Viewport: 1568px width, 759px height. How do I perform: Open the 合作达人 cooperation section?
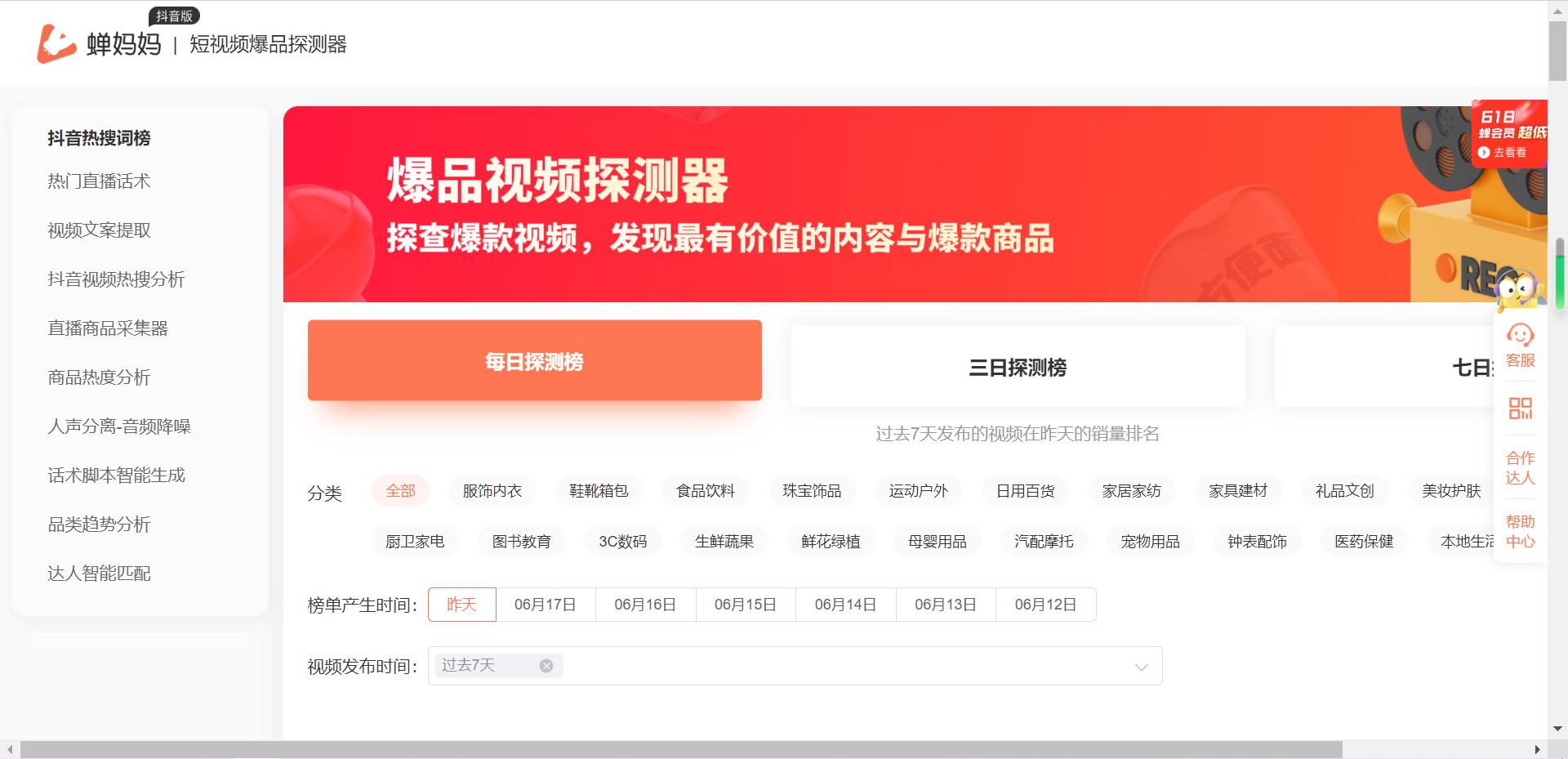(x=1520, y=466)
